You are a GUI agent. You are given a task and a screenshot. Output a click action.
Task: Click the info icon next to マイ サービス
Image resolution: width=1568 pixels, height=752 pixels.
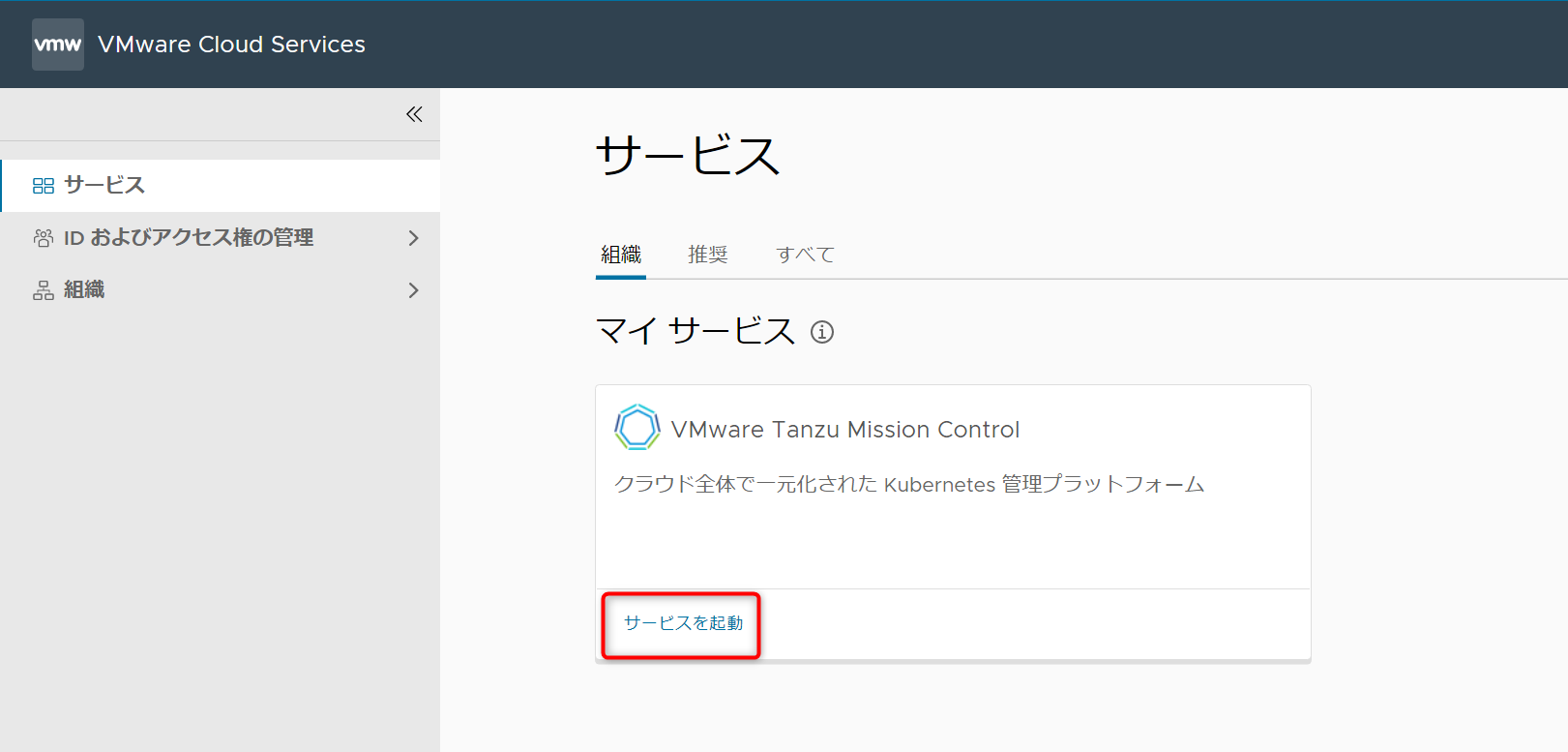822,332
